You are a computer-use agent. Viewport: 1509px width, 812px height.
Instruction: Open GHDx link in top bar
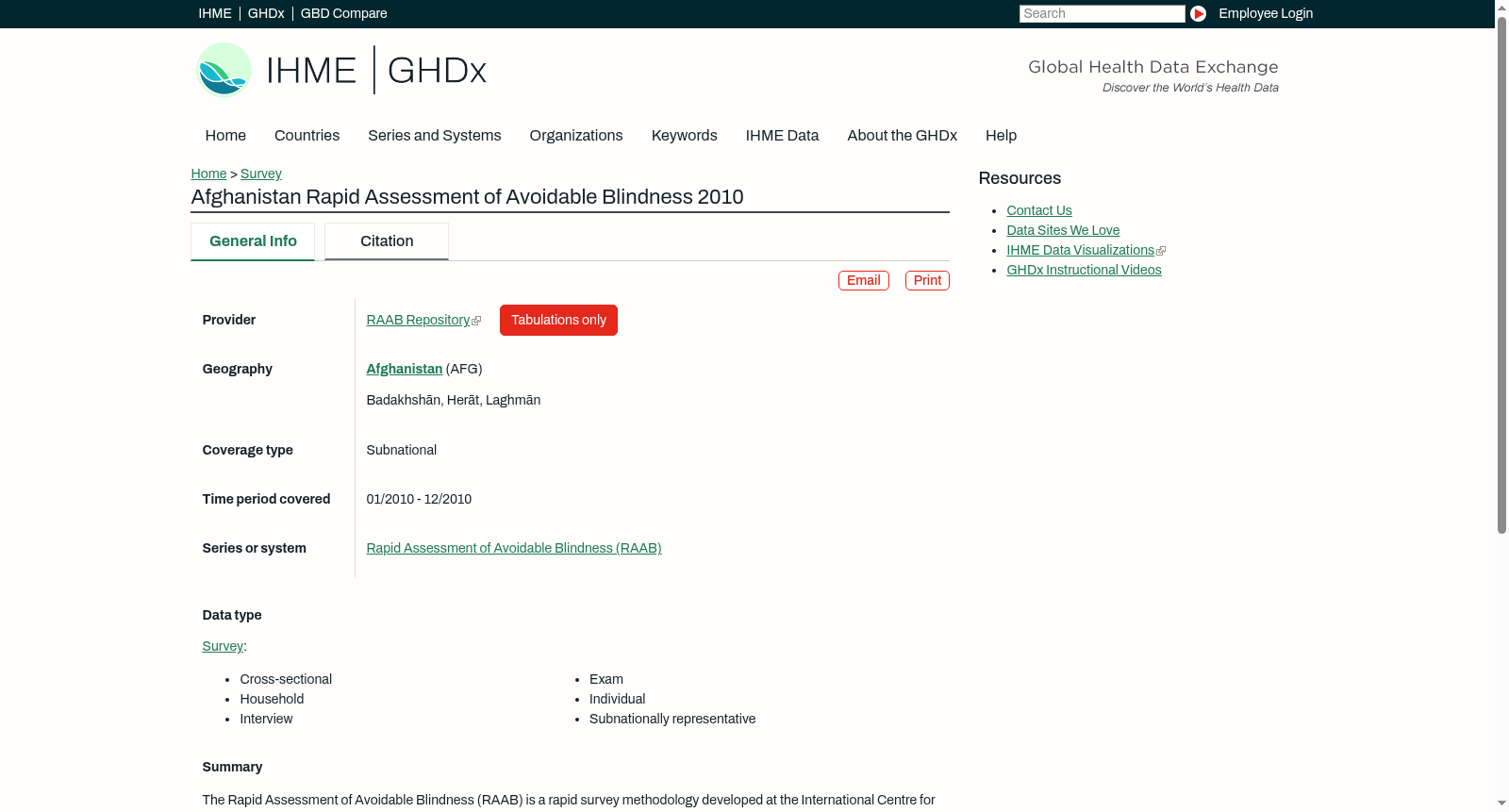266,13
